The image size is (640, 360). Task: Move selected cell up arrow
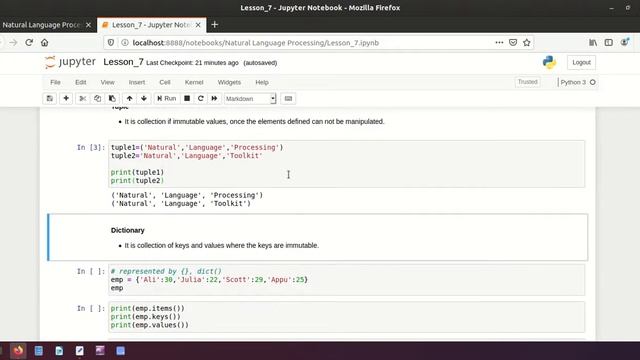(129, 98)
